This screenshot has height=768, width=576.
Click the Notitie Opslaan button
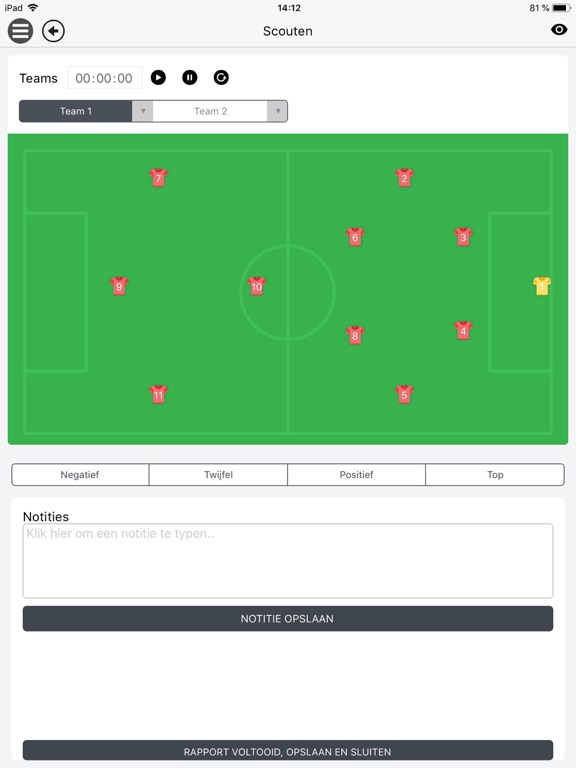coord(288,619)
